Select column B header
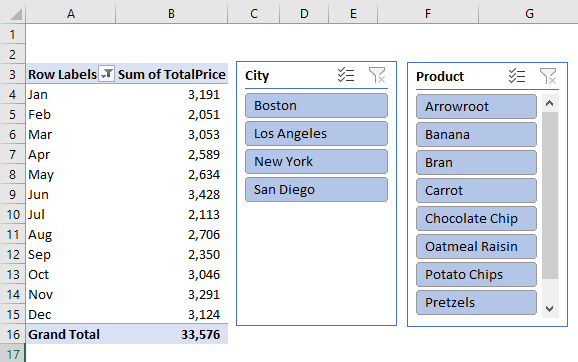The width and height of the screenshot is (578, 362). click(171, 14)
